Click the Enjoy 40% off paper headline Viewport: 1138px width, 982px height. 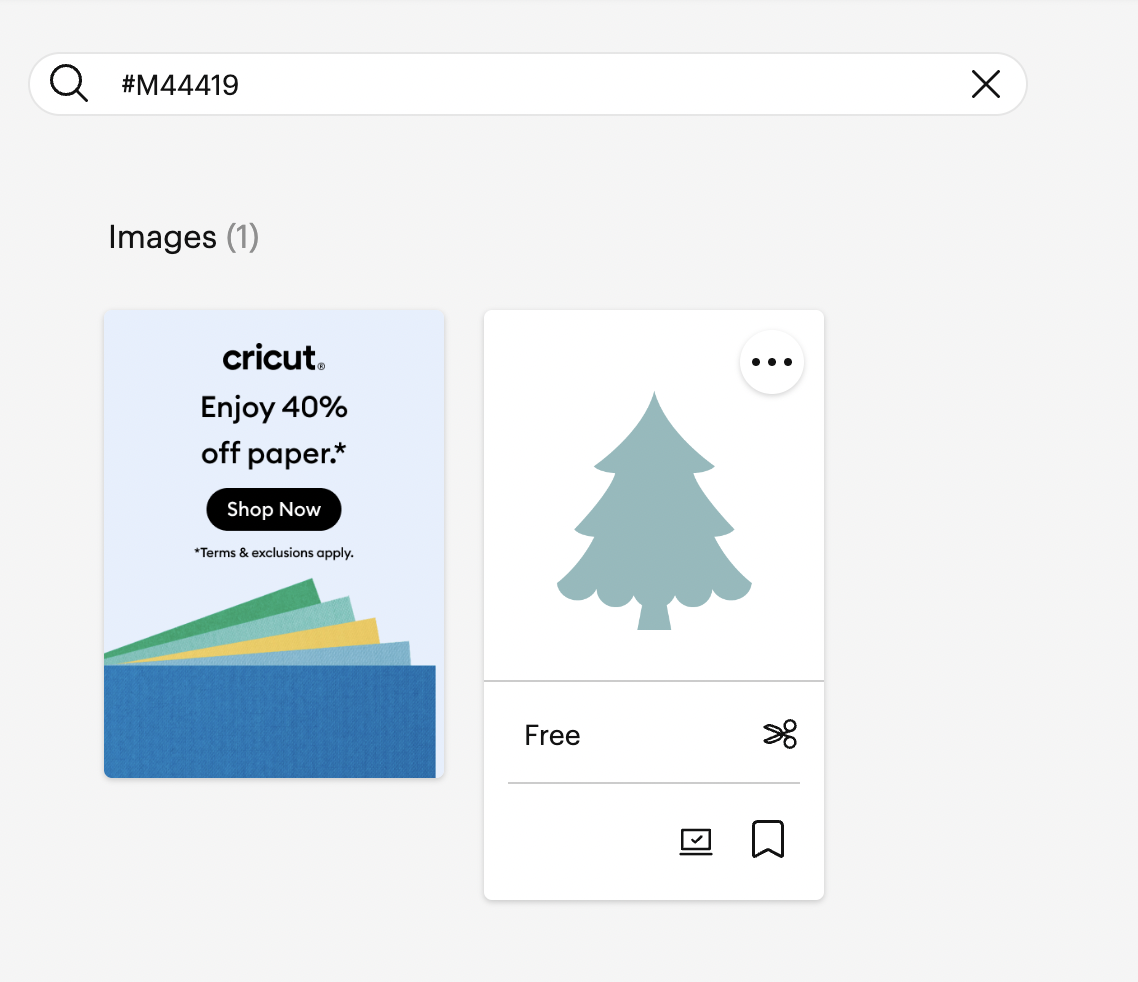(x=274, y=430)
